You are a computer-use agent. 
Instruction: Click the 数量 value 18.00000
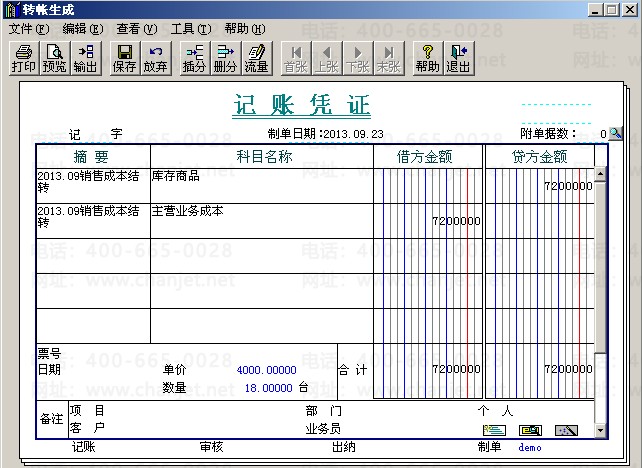pos(269,388)
